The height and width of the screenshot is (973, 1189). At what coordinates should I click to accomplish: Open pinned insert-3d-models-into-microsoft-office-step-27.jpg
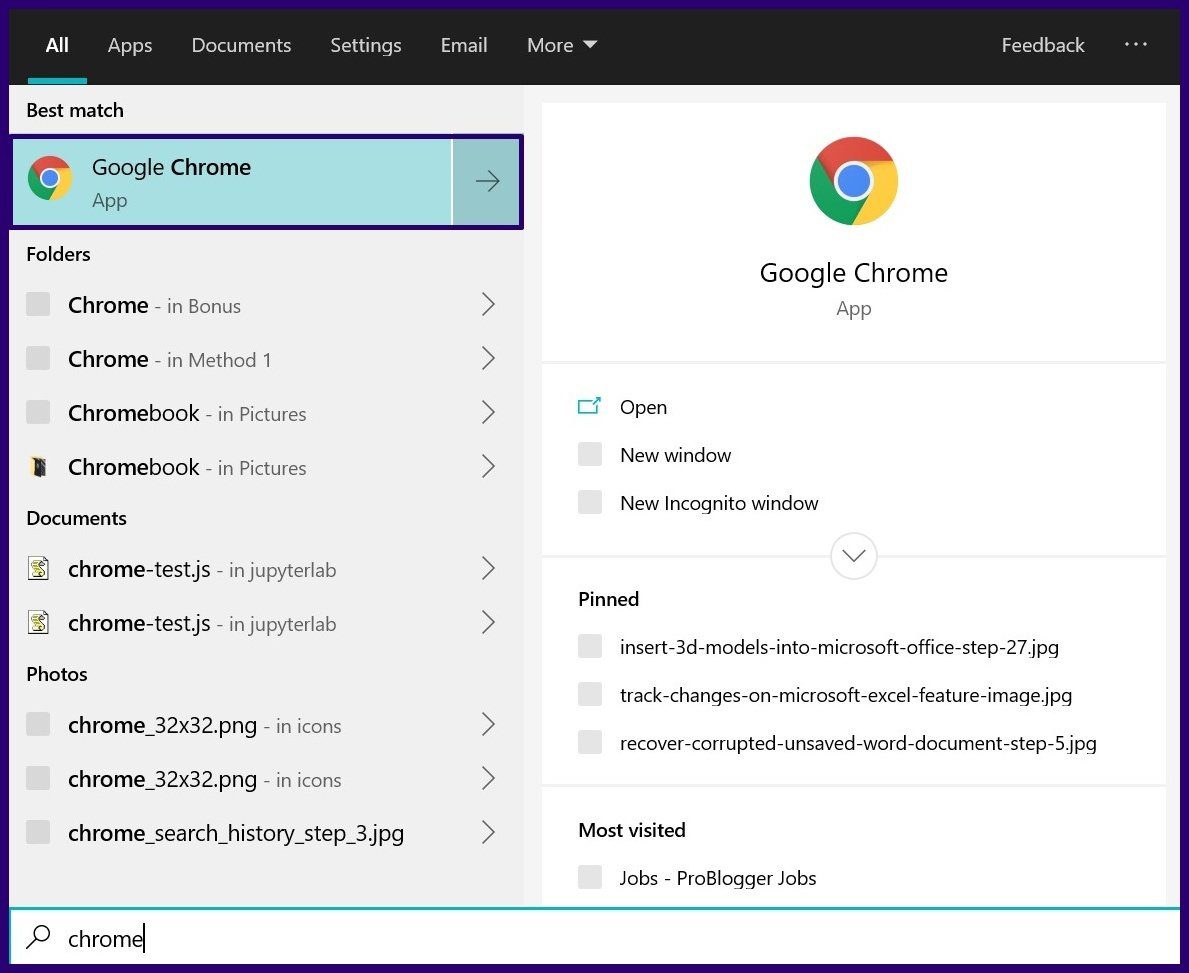[x=839, y=647]
